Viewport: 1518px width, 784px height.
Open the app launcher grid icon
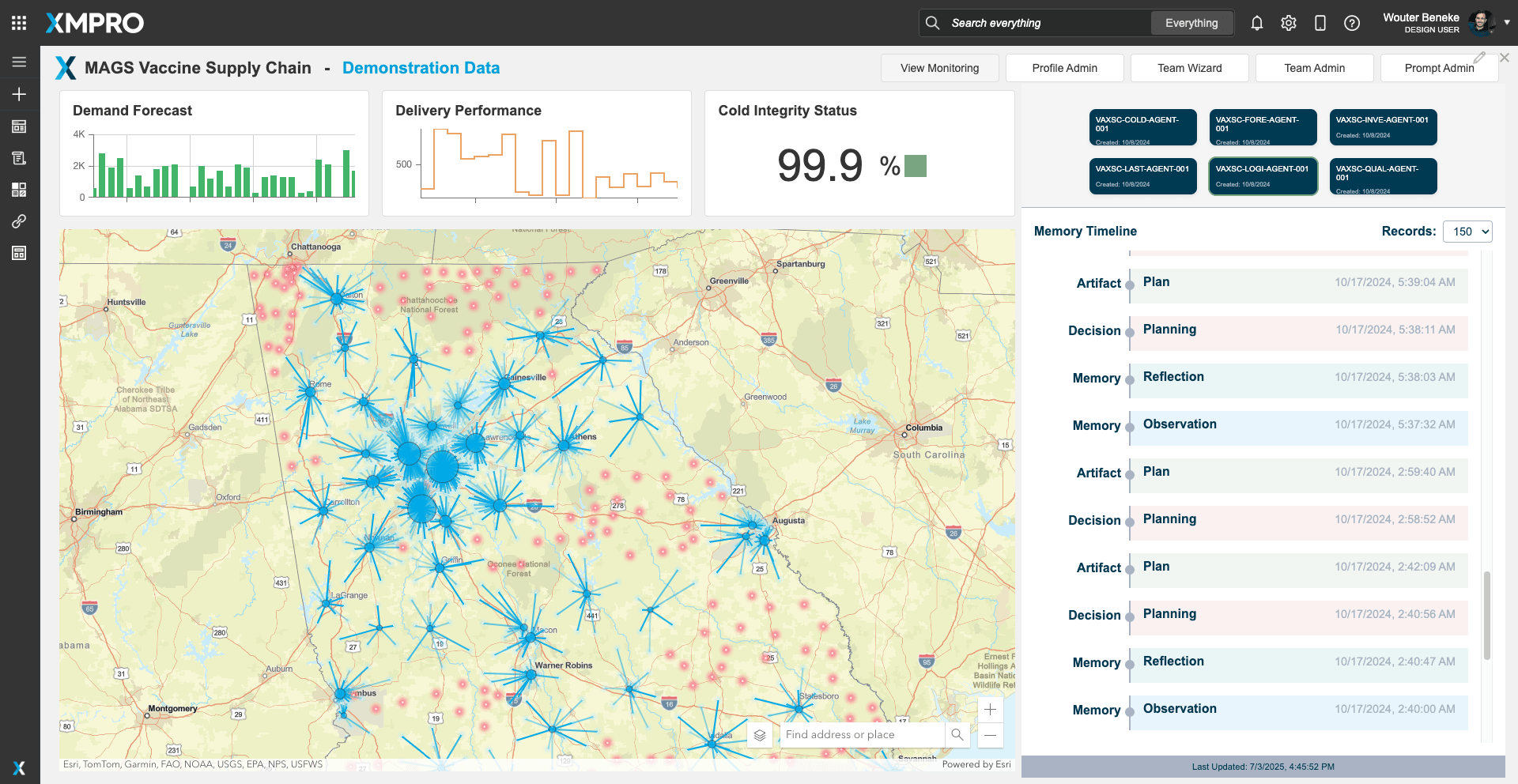click(19, 23)
